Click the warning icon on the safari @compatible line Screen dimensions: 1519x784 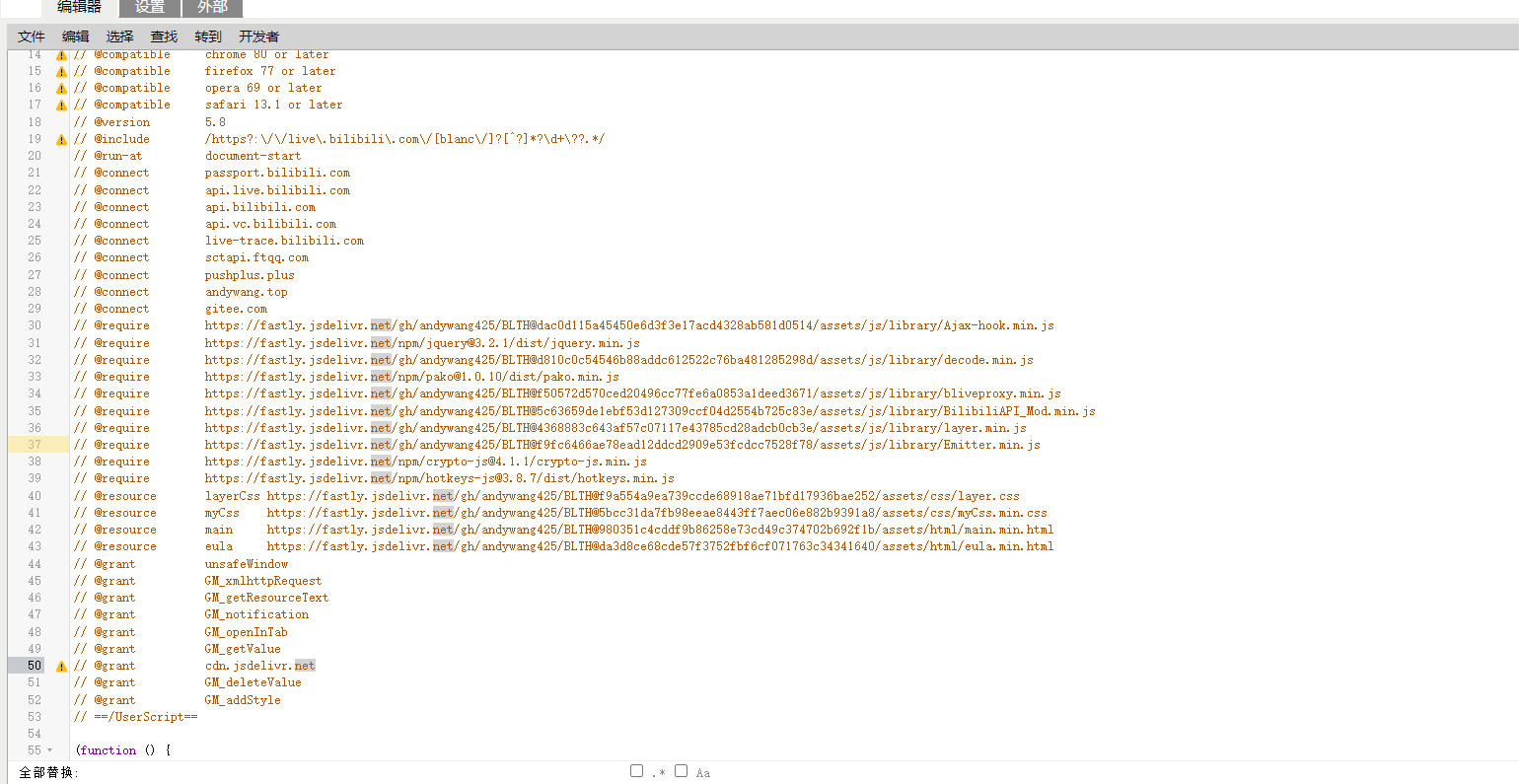pyautogui.click(x=60, y=104)
